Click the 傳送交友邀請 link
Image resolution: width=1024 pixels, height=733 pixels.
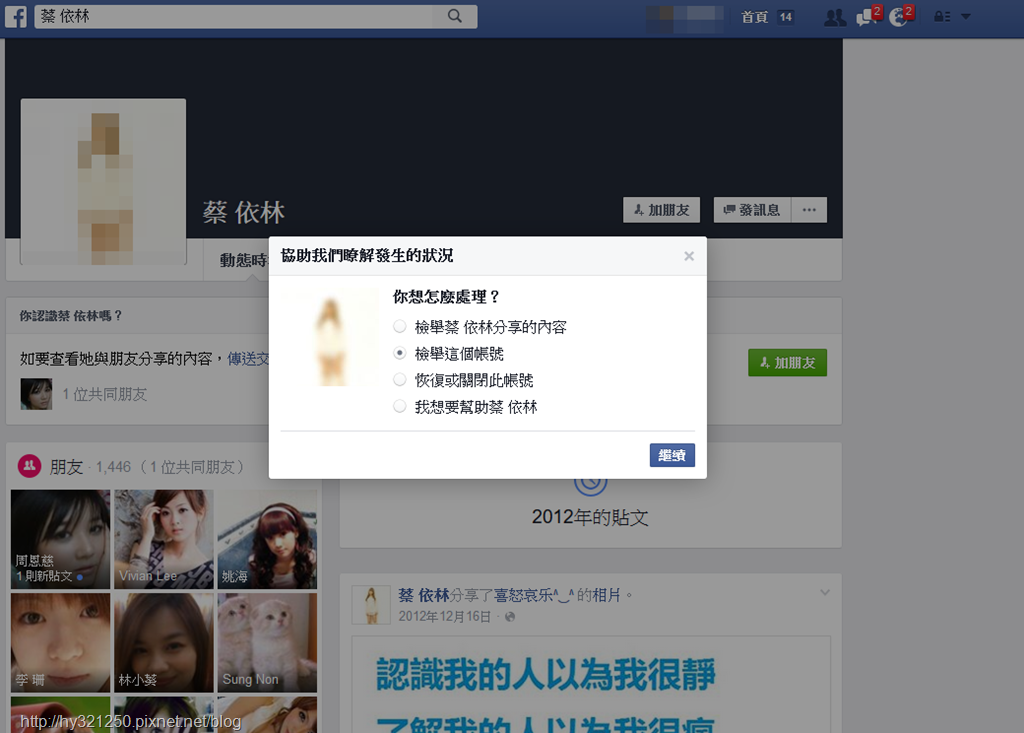click(x=248, y=359)
